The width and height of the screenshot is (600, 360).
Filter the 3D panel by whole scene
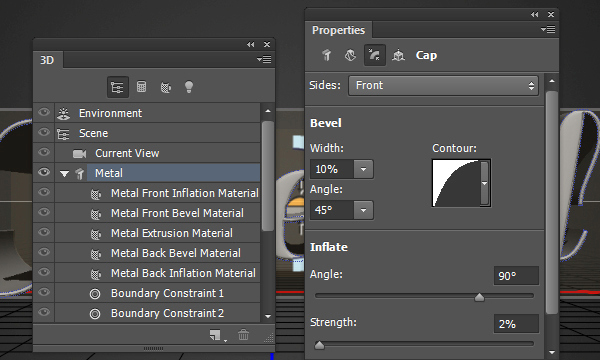point(117,87)
